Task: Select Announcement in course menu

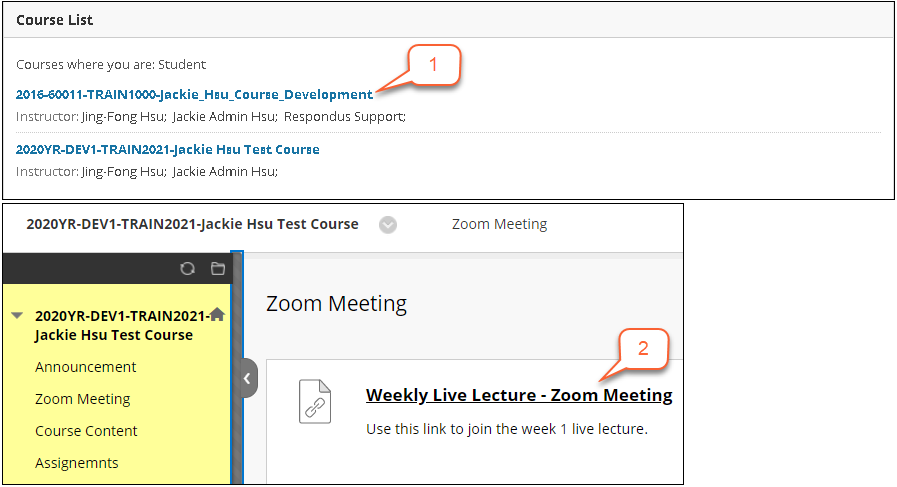Action: (x=86, y=367)
